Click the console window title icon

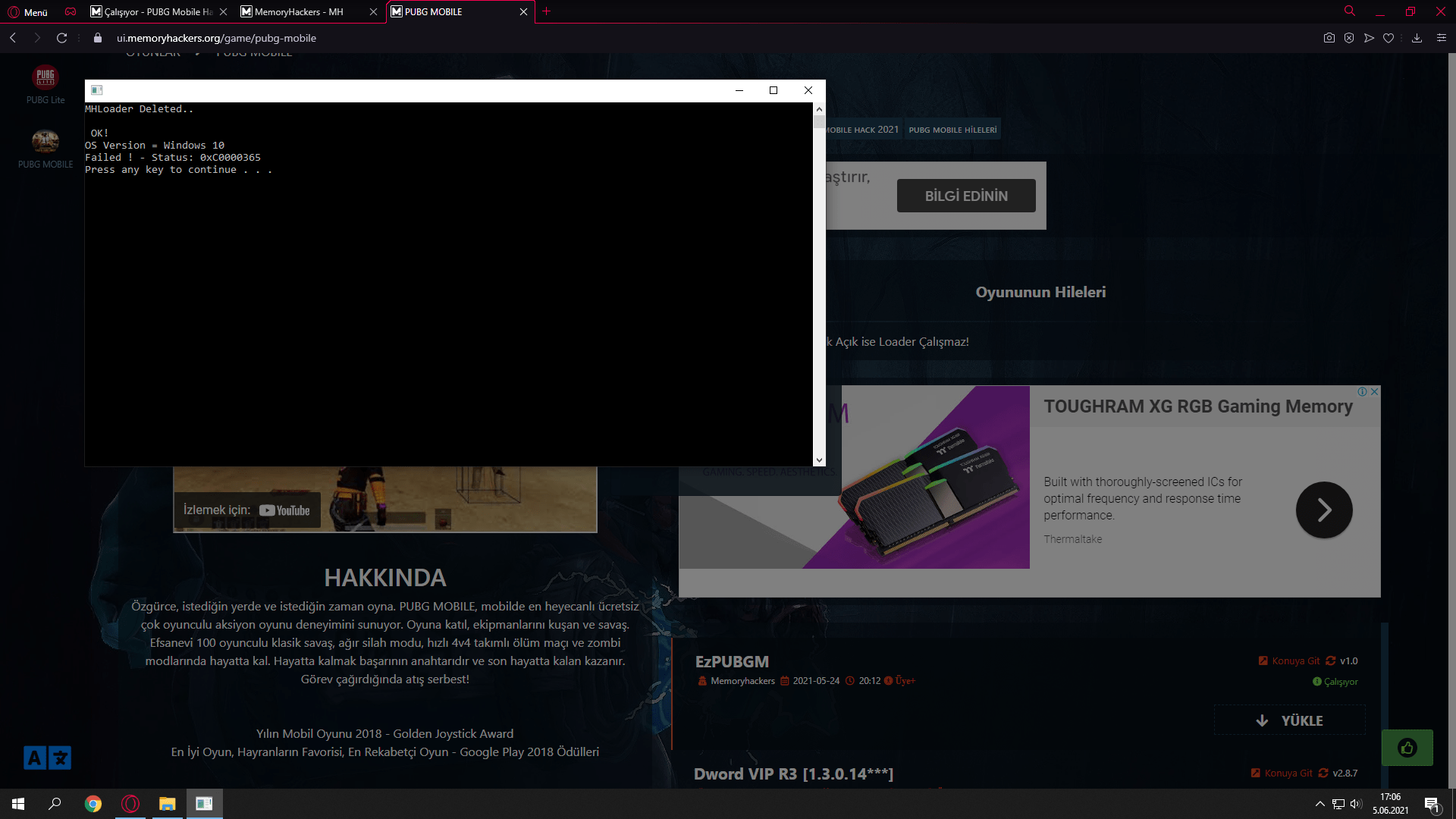pyautogui.click(x=97, y=90)
